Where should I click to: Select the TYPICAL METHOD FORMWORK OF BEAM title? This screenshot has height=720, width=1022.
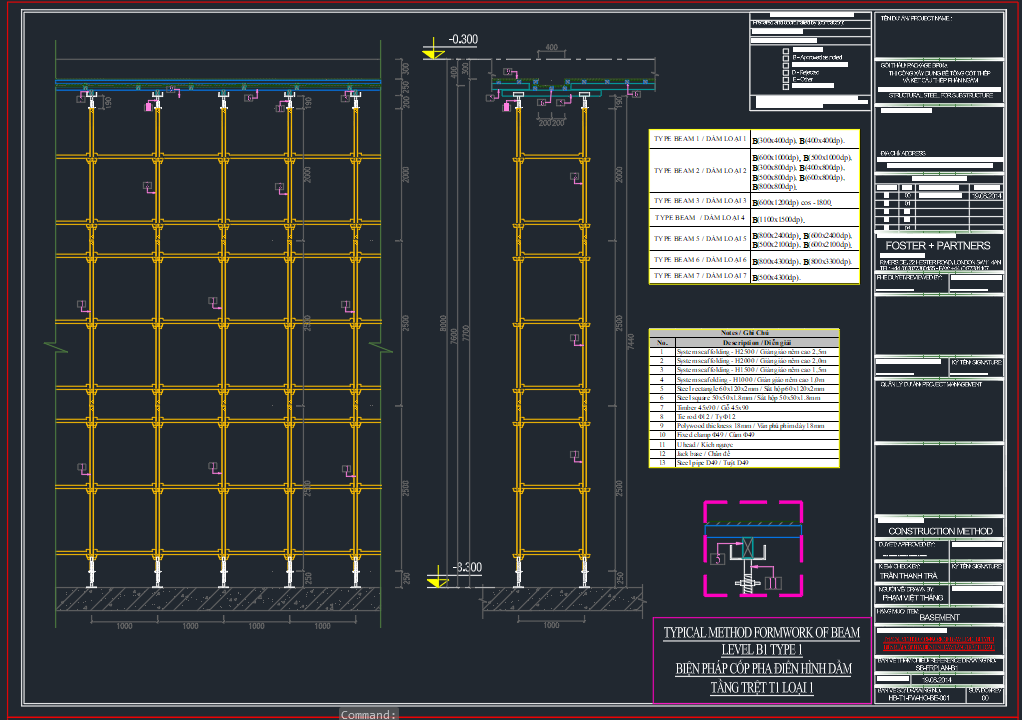[761, 633]
